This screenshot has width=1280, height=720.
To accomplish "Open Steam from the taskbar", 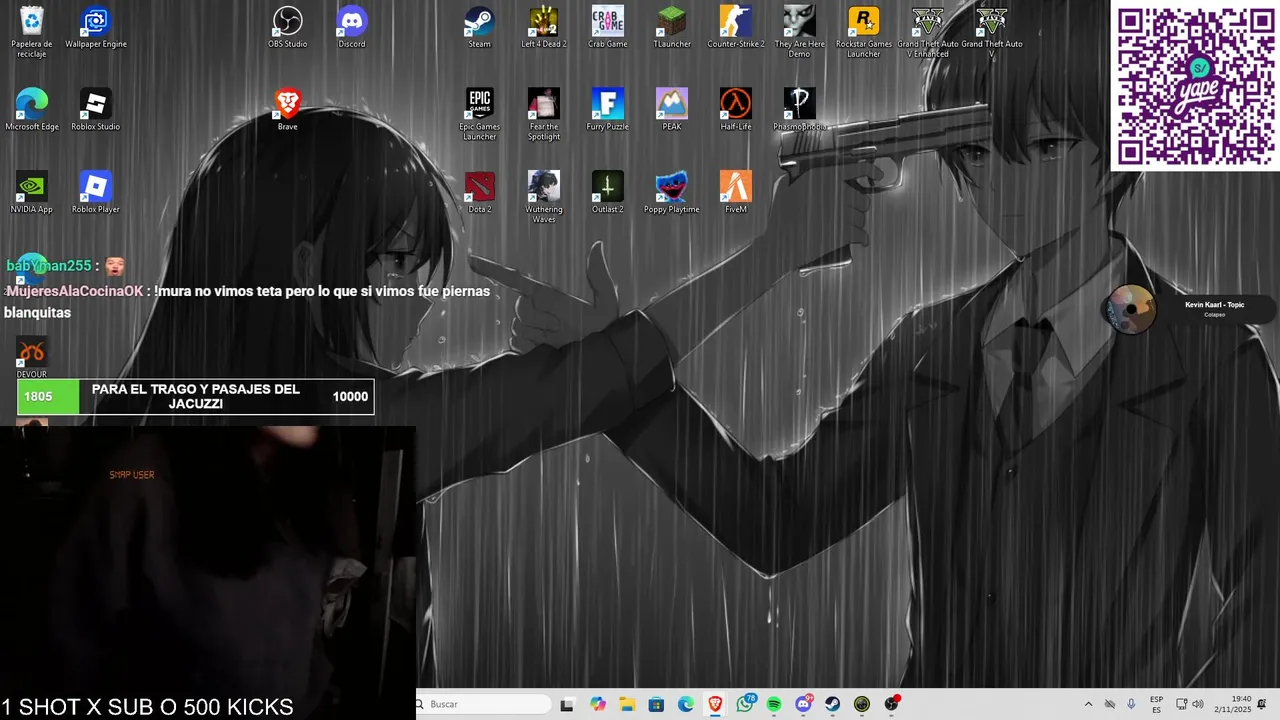I will tap(832, 704).
